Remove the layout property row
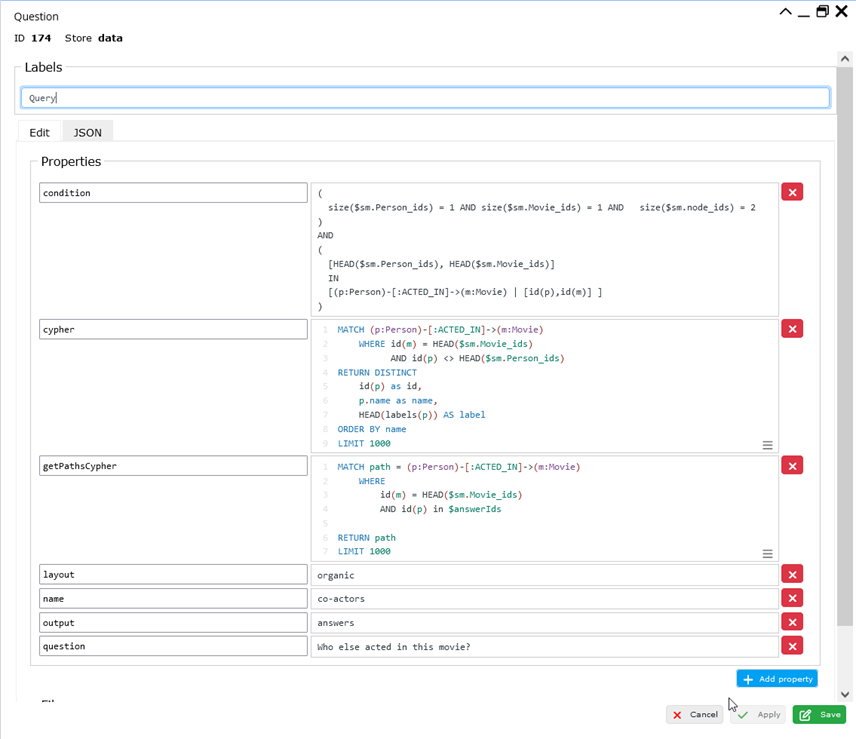Image resolution: width=856 pixels, height=739 pixels. 792,574
